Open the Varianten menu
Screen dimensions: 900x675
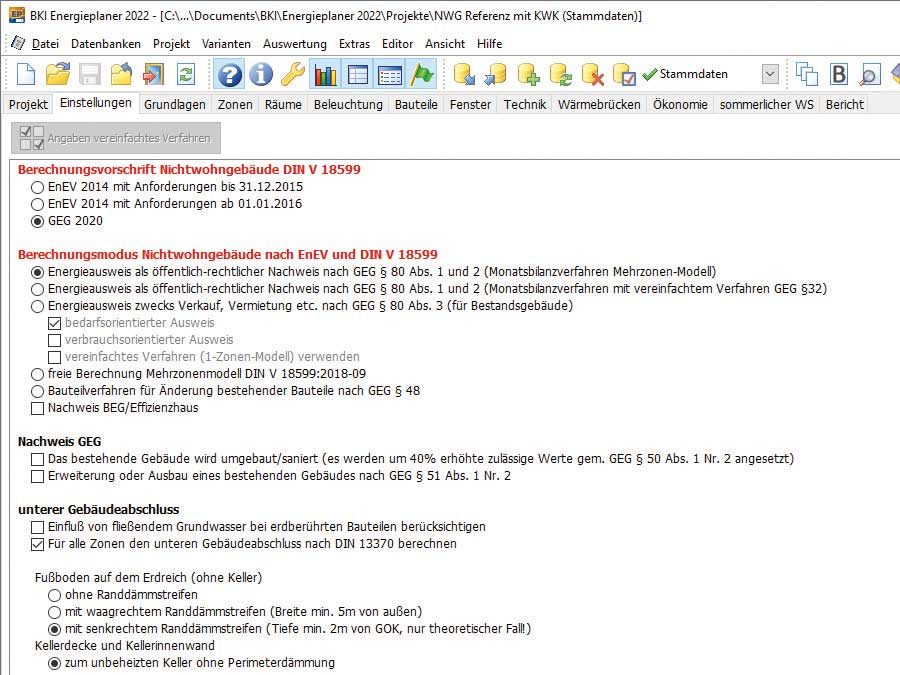(x=226, y=44)
